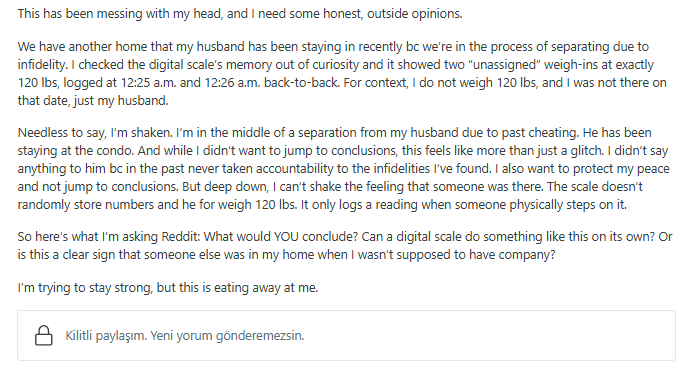Screen dimensions: 676x369
Task: Click the capitalized word 'YOU' in the question
Action: click(285, 237)
